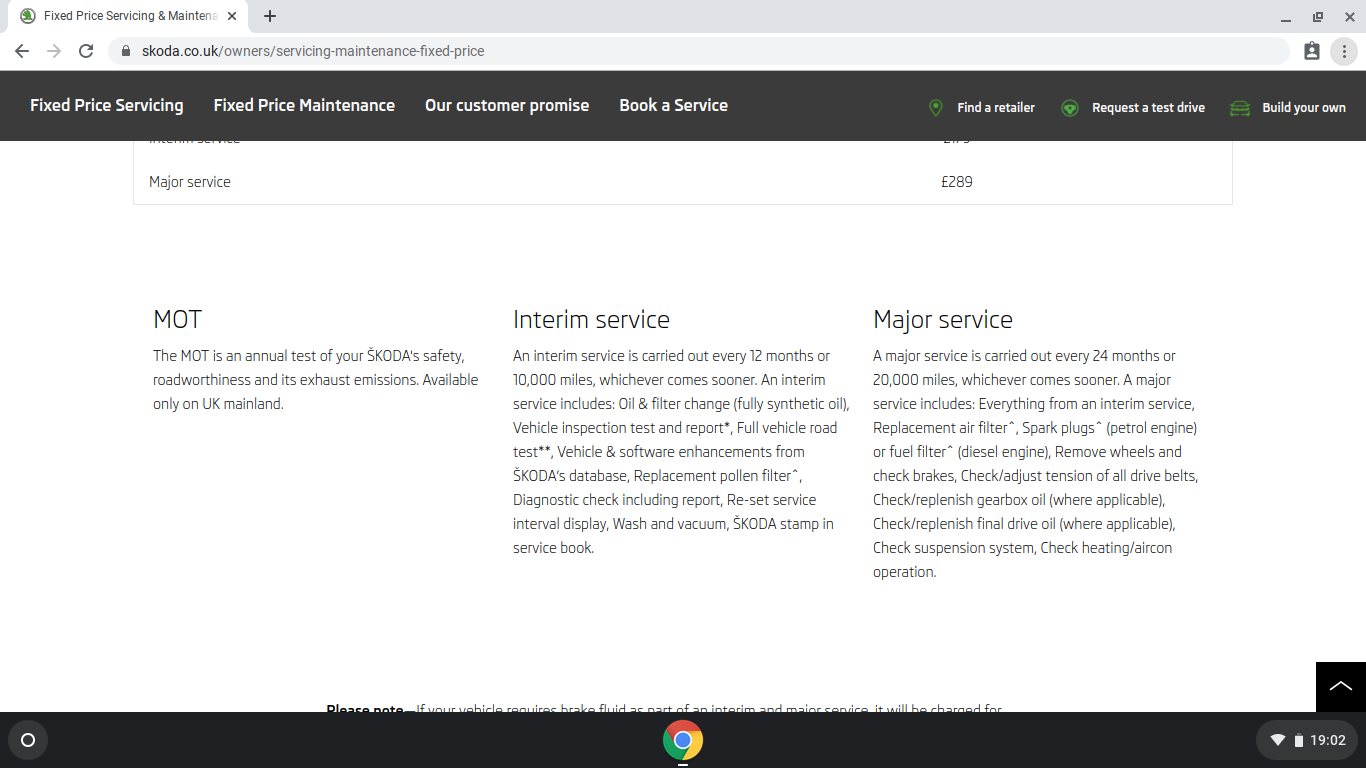
Task: Open the system tray showing 19:02
Action: pyautogui.click(x=1307, y=740)
